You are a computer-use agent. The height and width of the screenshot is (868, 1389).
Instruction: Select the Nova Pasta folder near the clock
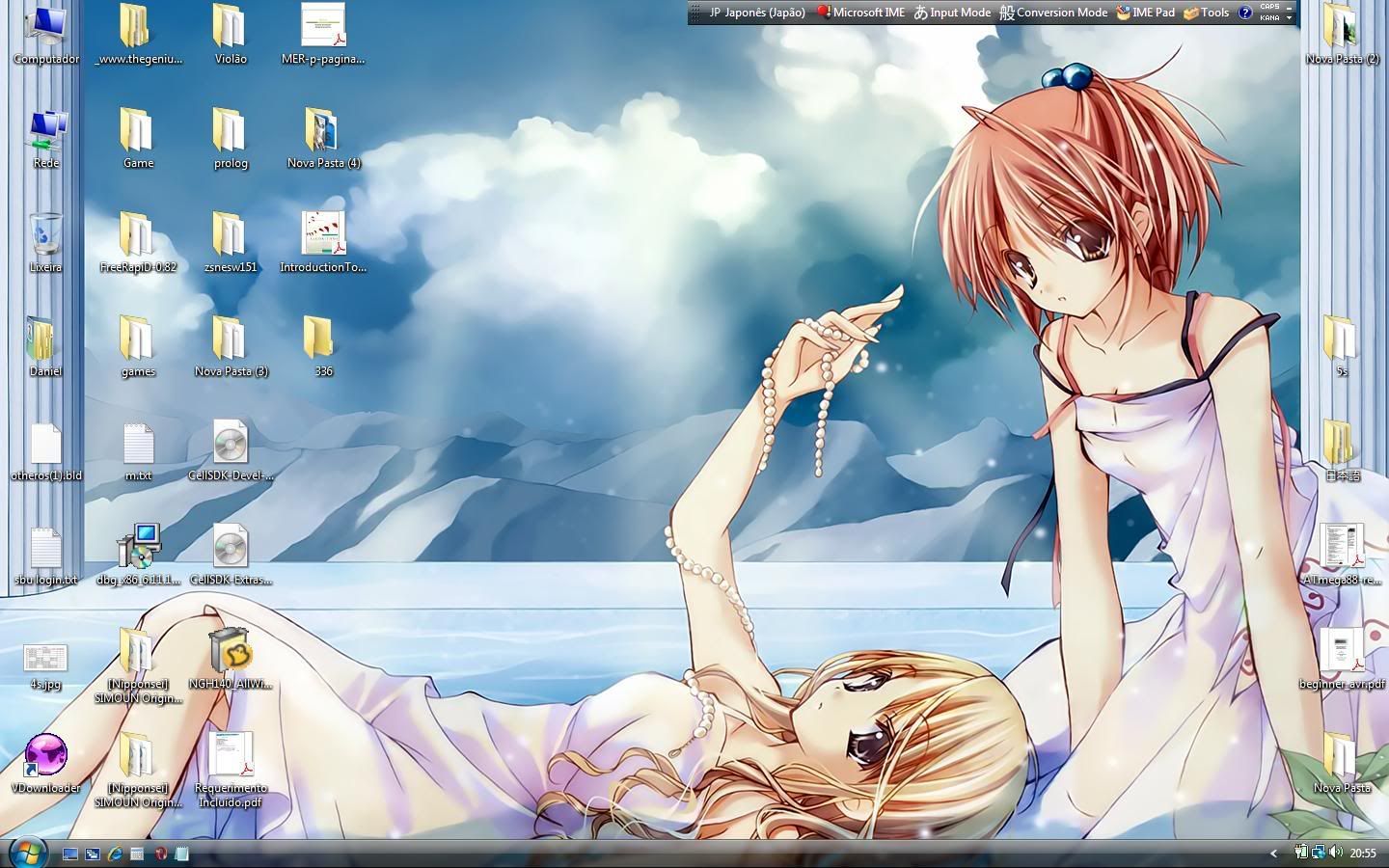pyautogui.click(x=1342, y=763)
